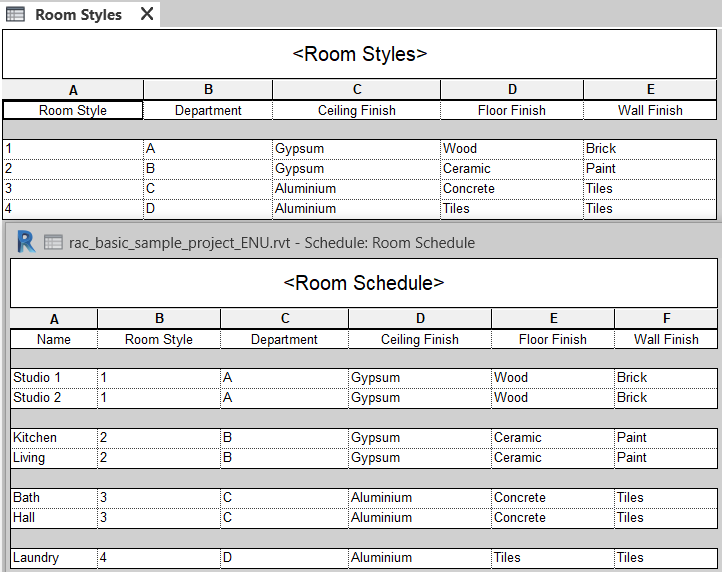
Task: Click the Wall Finish header in Room Schedule
Action: 666,339
